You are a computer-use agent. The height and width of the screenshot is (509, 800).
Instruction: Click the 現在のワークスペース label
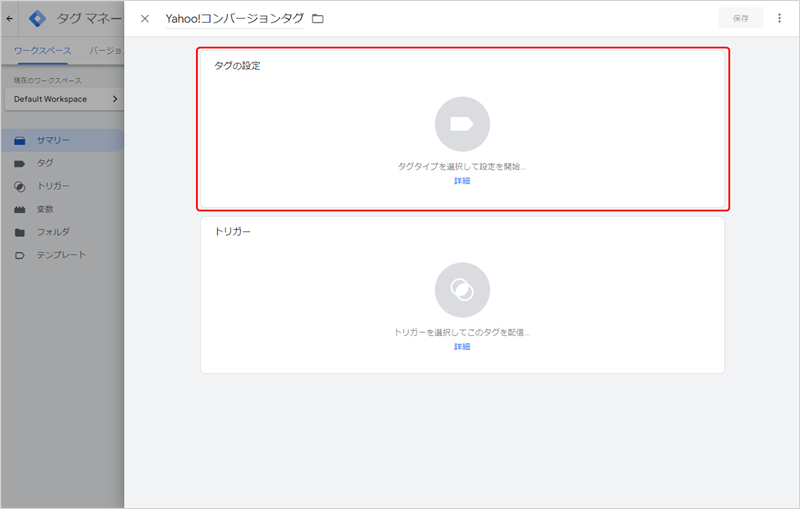pos(47,81)
